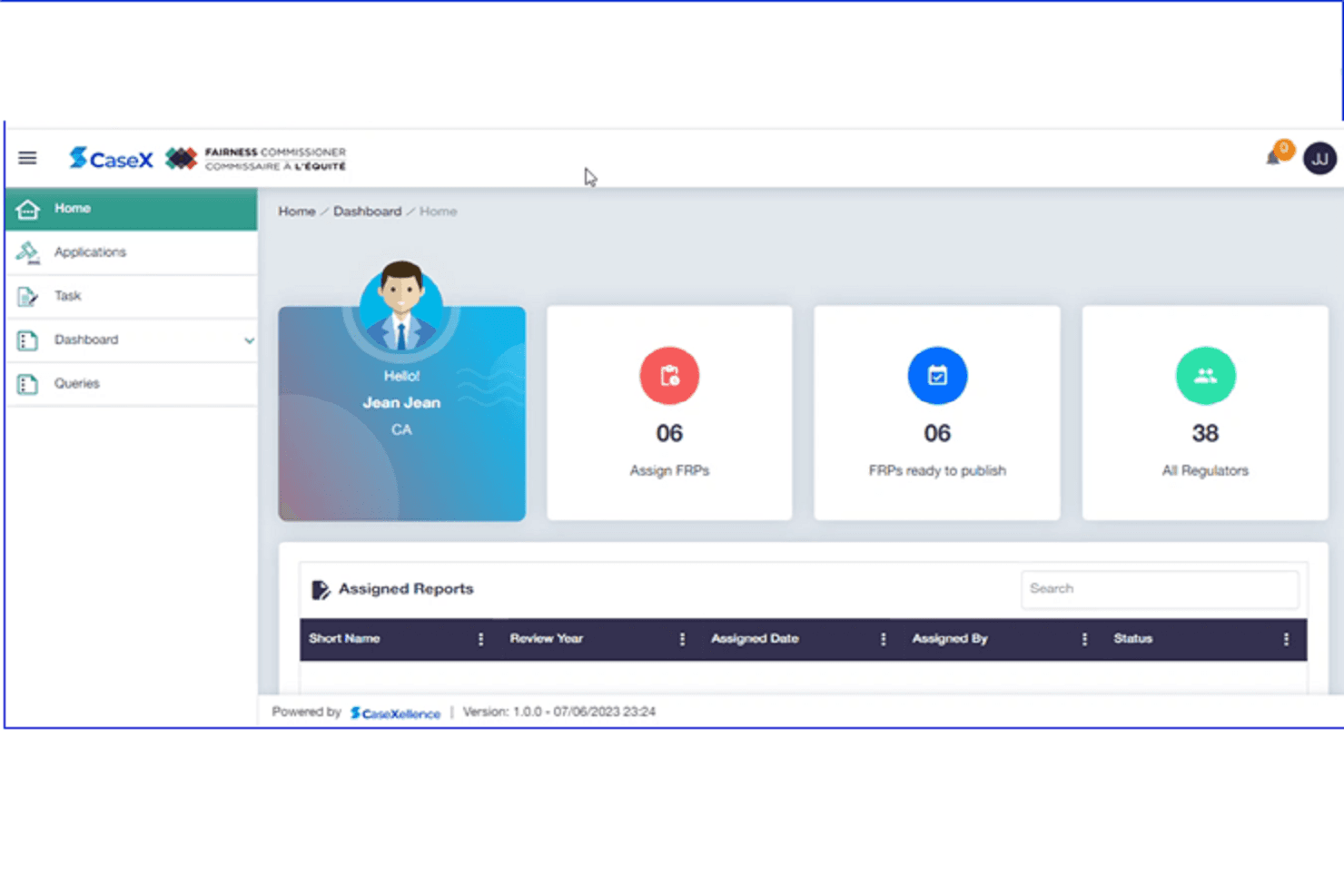This screenshot has height=896, width=1344.
Task: Select Home in the sidebar
Action: (73, 209)
